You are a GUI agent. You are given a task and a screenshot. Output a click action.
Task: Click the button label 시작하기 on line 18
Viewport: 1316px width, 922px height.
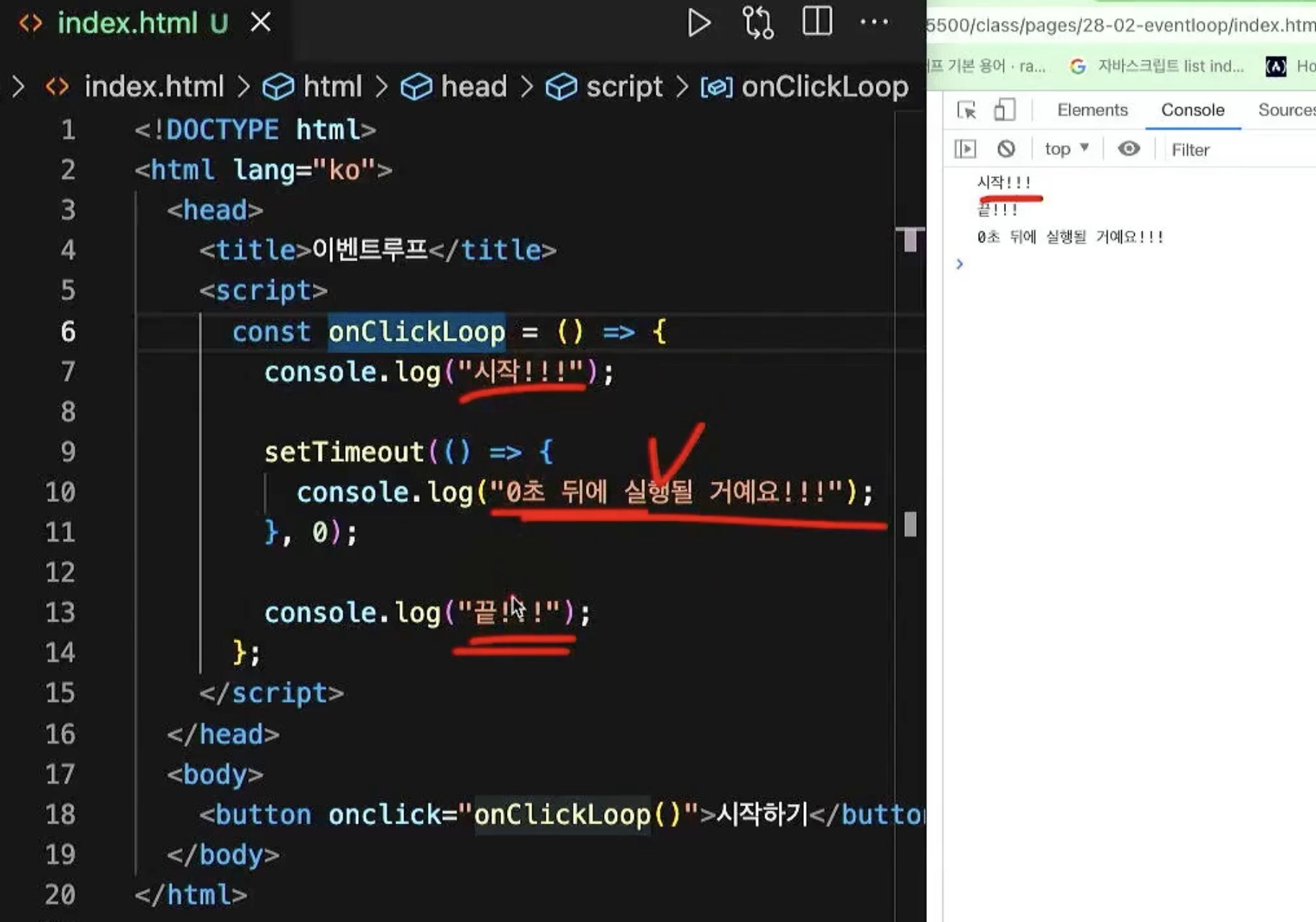point(762,813)
